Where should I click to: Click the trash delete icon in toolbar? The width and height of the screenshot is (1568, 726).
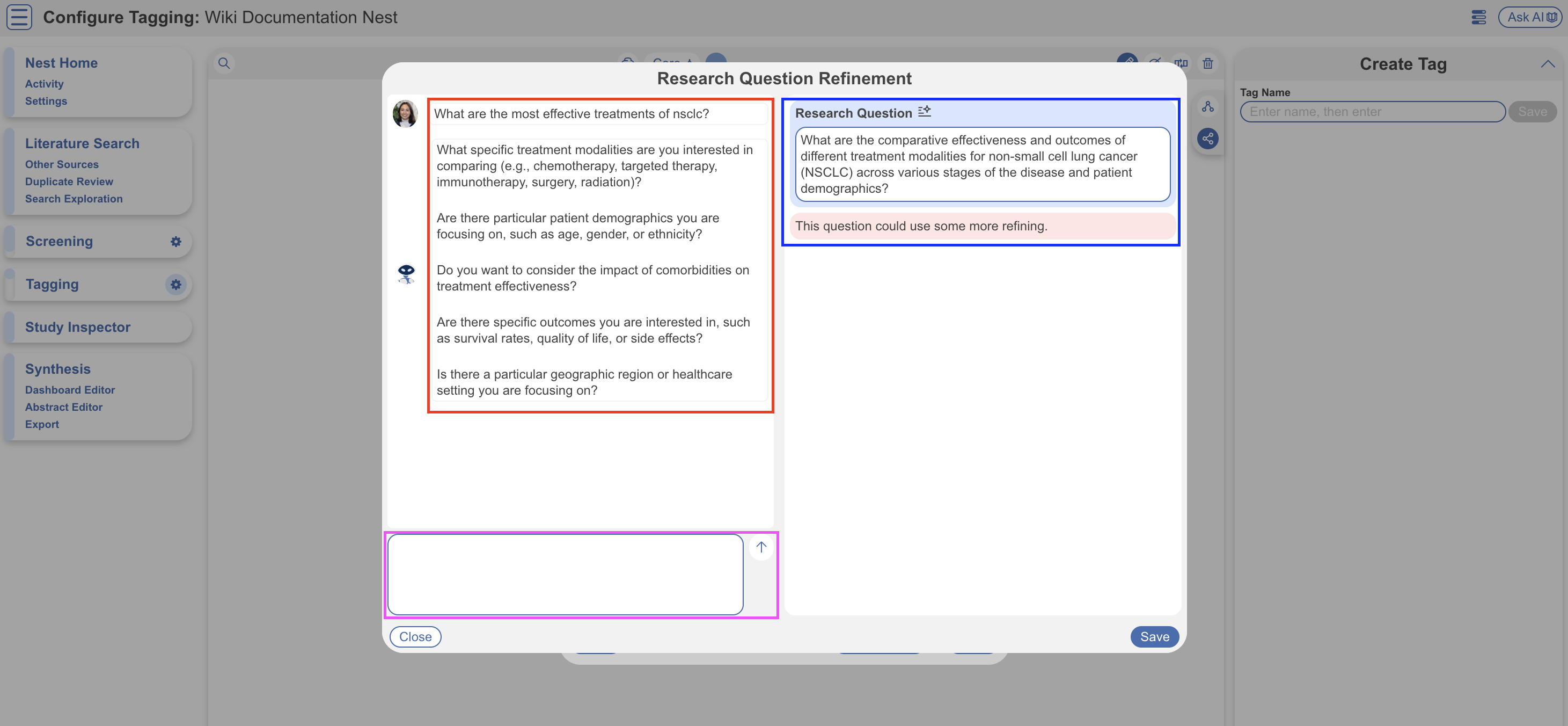click(x=1207, y=63)
